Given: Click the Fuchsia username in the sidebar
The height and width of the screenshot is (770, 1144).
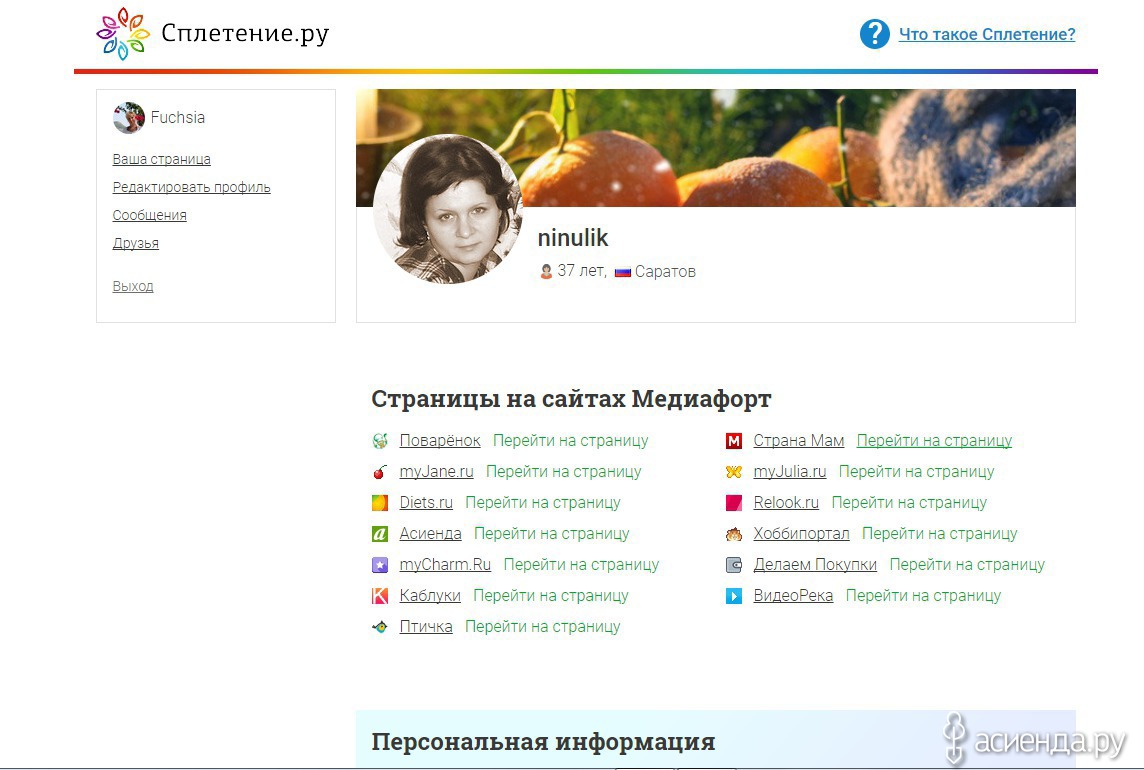Looking at the screenshot, I should (x=177, y=118).
